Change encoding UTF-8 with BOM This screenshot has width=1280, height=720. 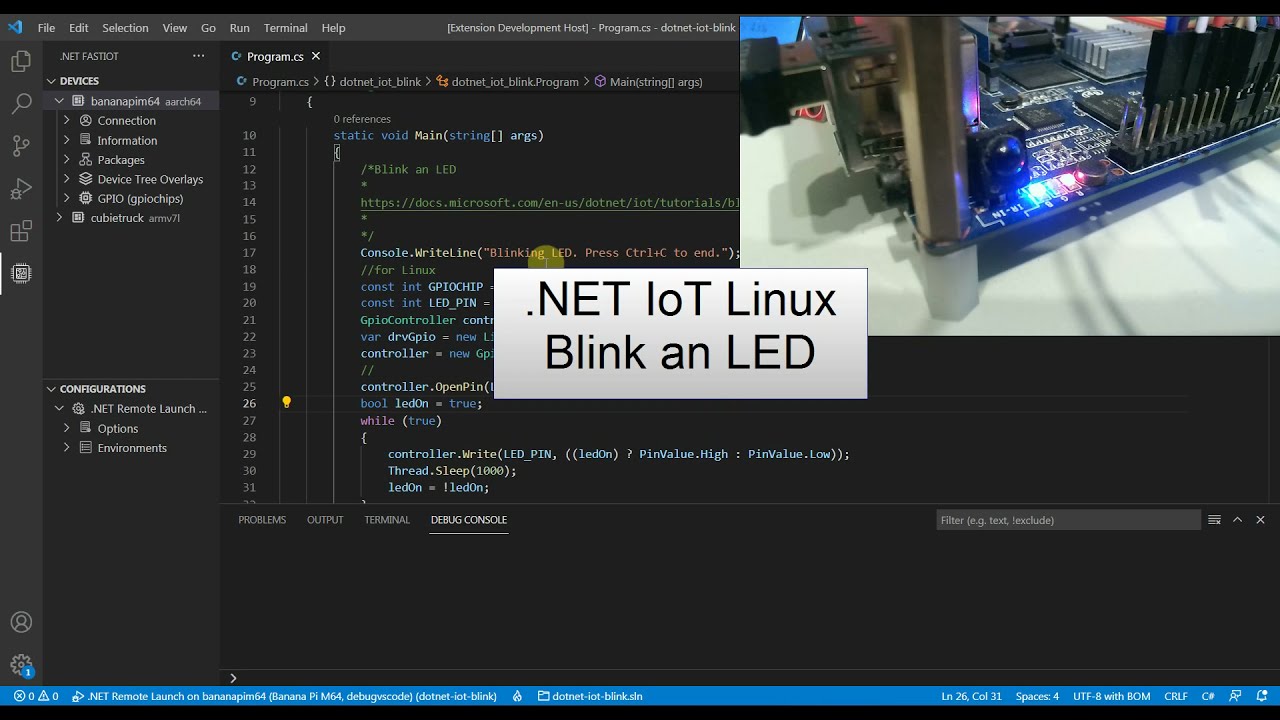[x=1111, y=696]
